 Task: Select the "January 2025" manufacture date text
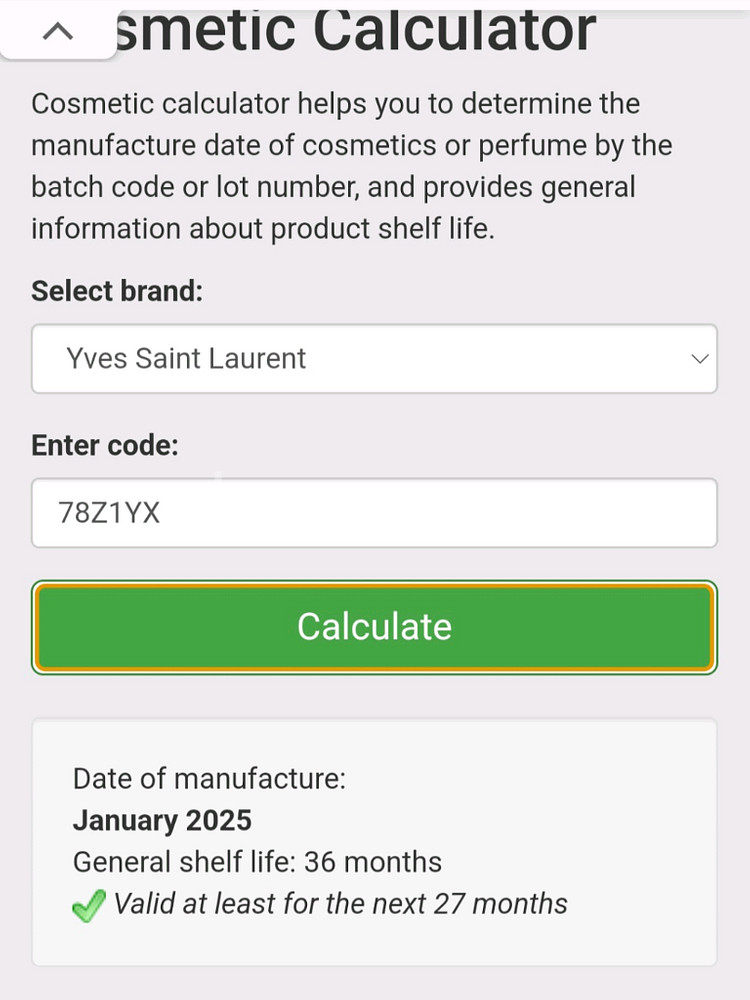(x=162, y=821)
